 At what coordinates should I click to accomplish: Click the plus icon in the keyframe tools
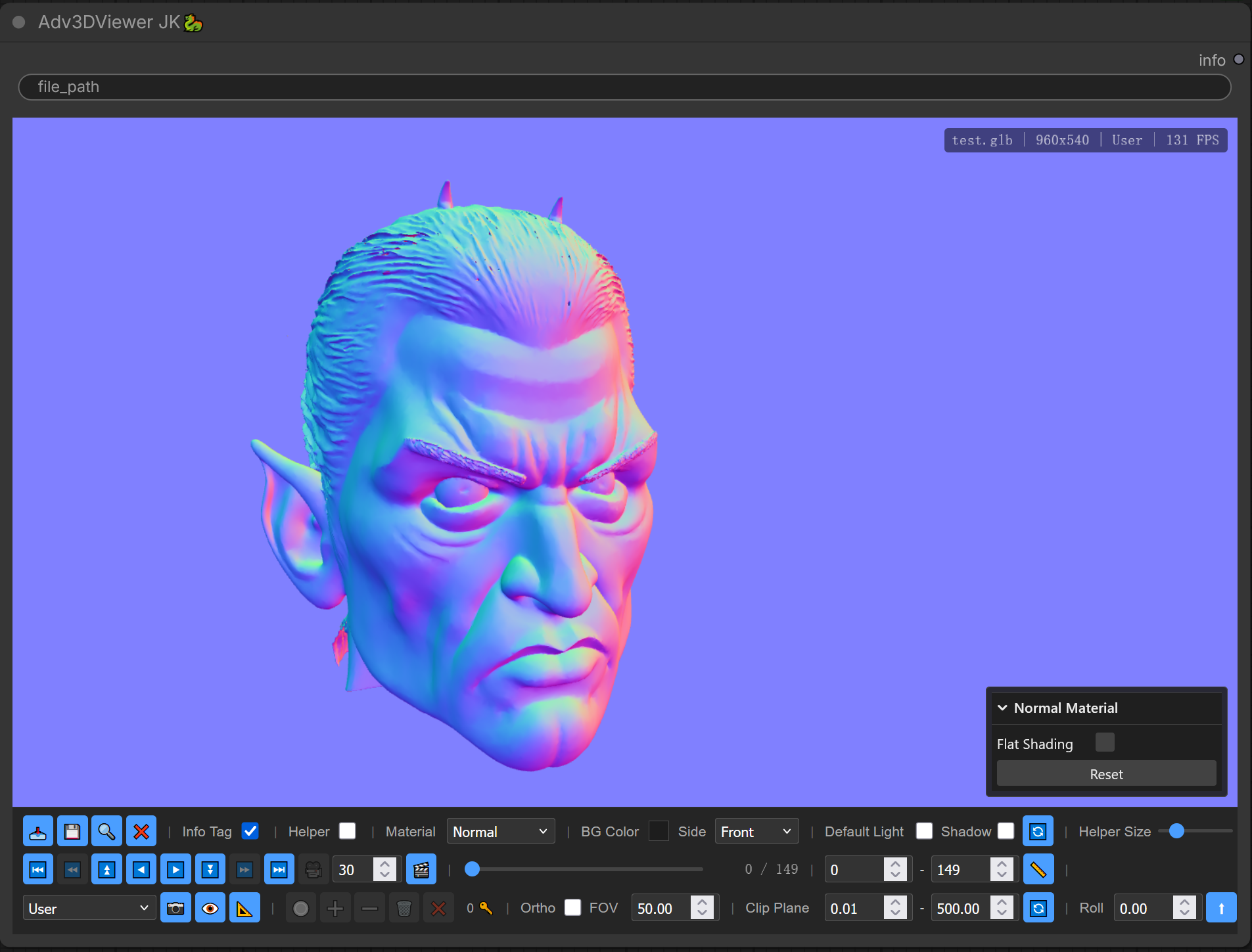pyautogui.click(x=335, y=908)
